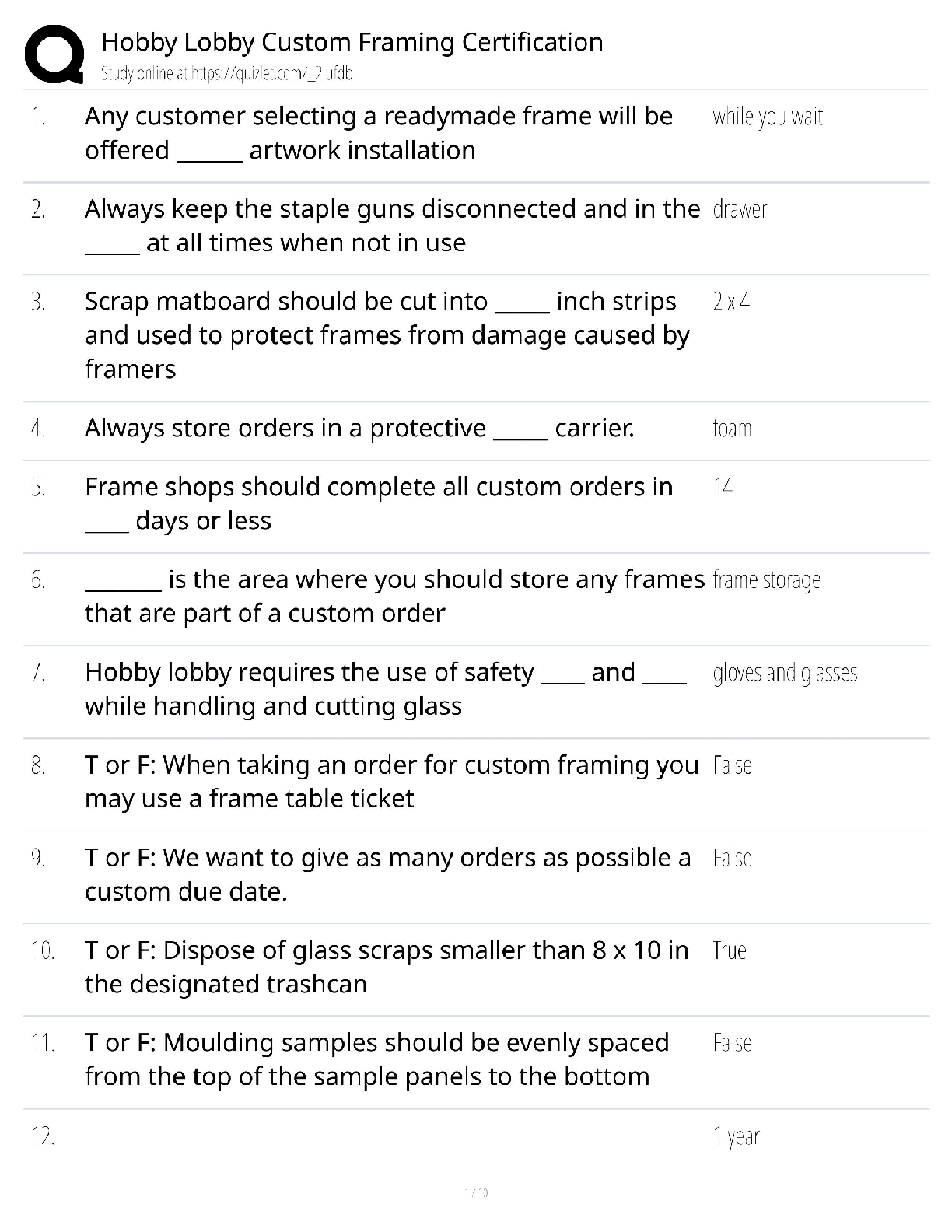This screenshot has height=1232, width=952.
Task: Select the custom due date question
Action: [387, 874]
